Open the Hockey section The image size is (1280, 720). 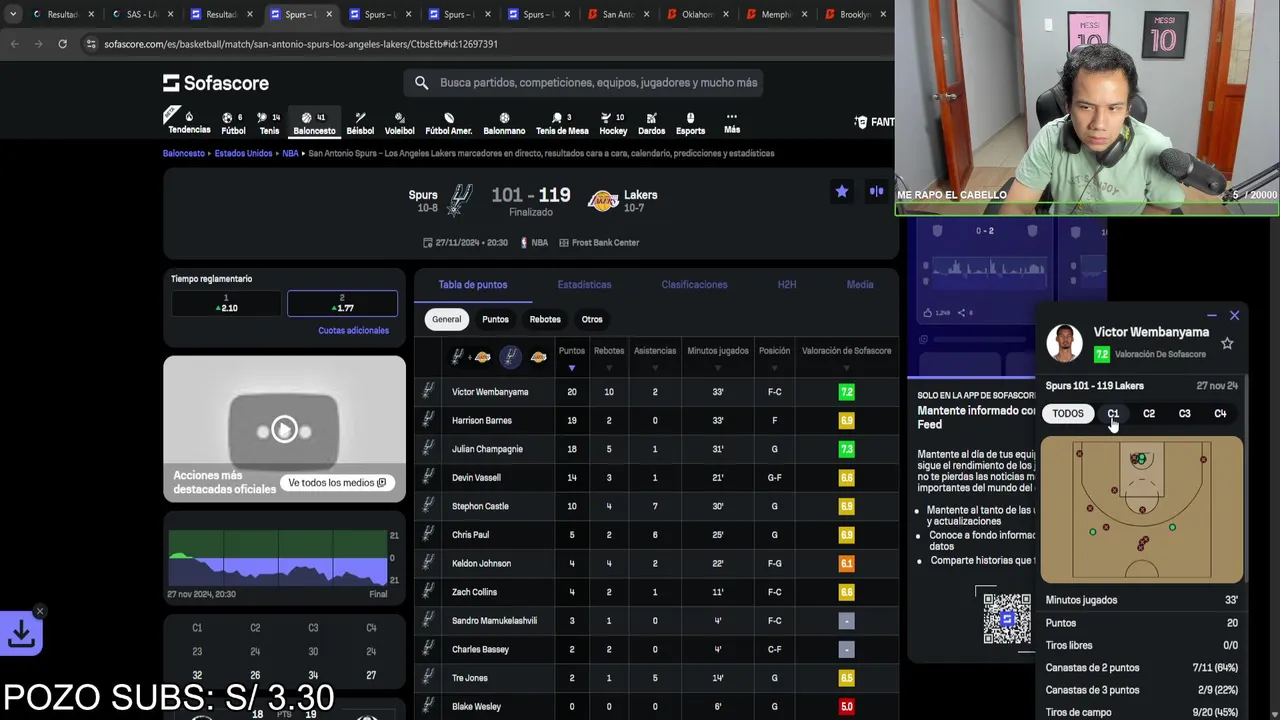(x=613, y=123)
